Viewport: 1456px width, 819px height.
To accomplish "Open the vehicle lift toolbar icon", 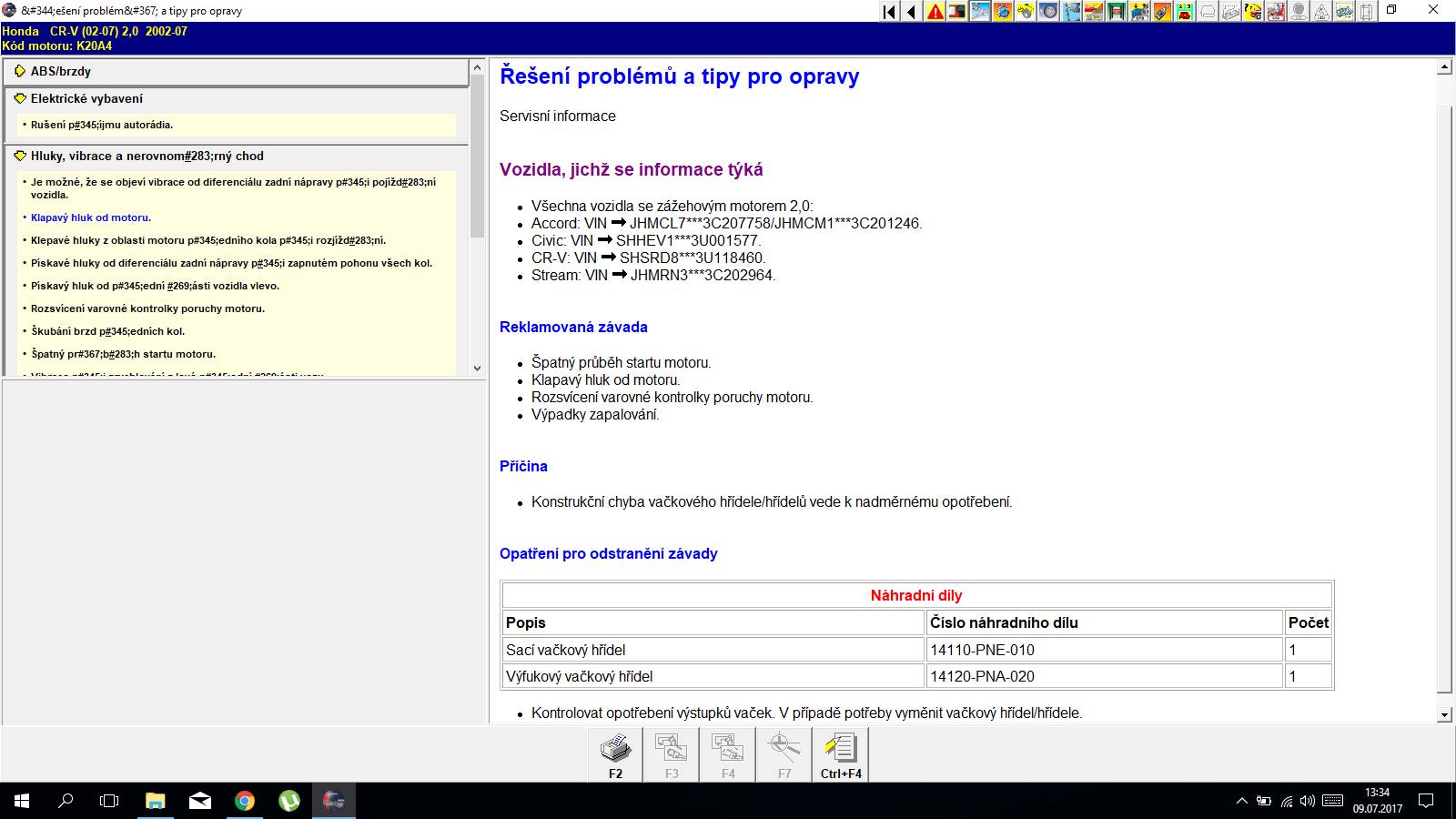I will tap(1117, 12).
